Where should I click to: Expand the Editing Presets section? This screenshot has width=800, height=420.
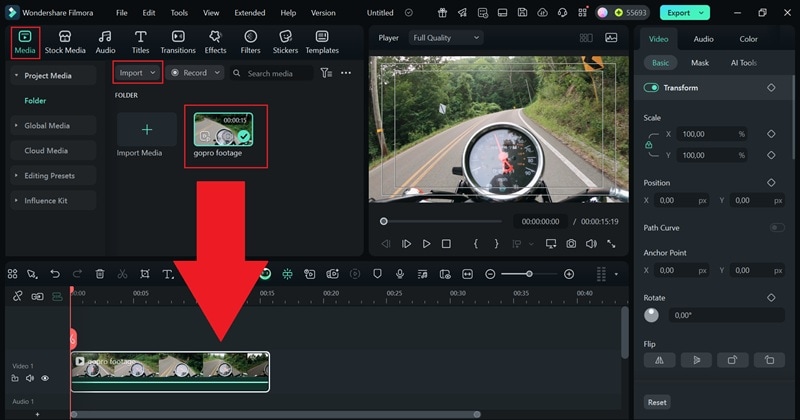(x=16, y=176)
